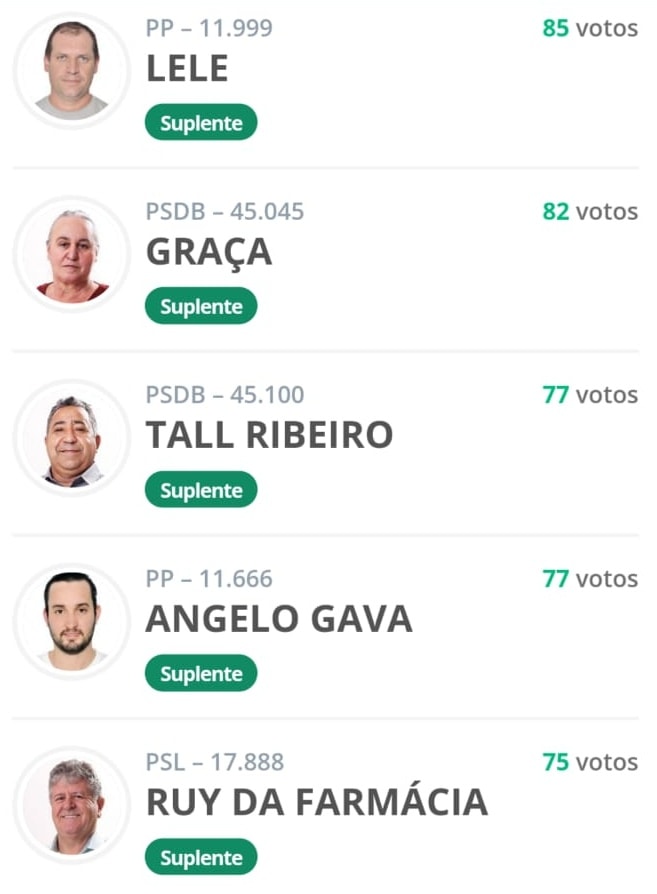Screen dimensions: 657x894
Task: Click the 85 votos count
Action: point(590,28)
